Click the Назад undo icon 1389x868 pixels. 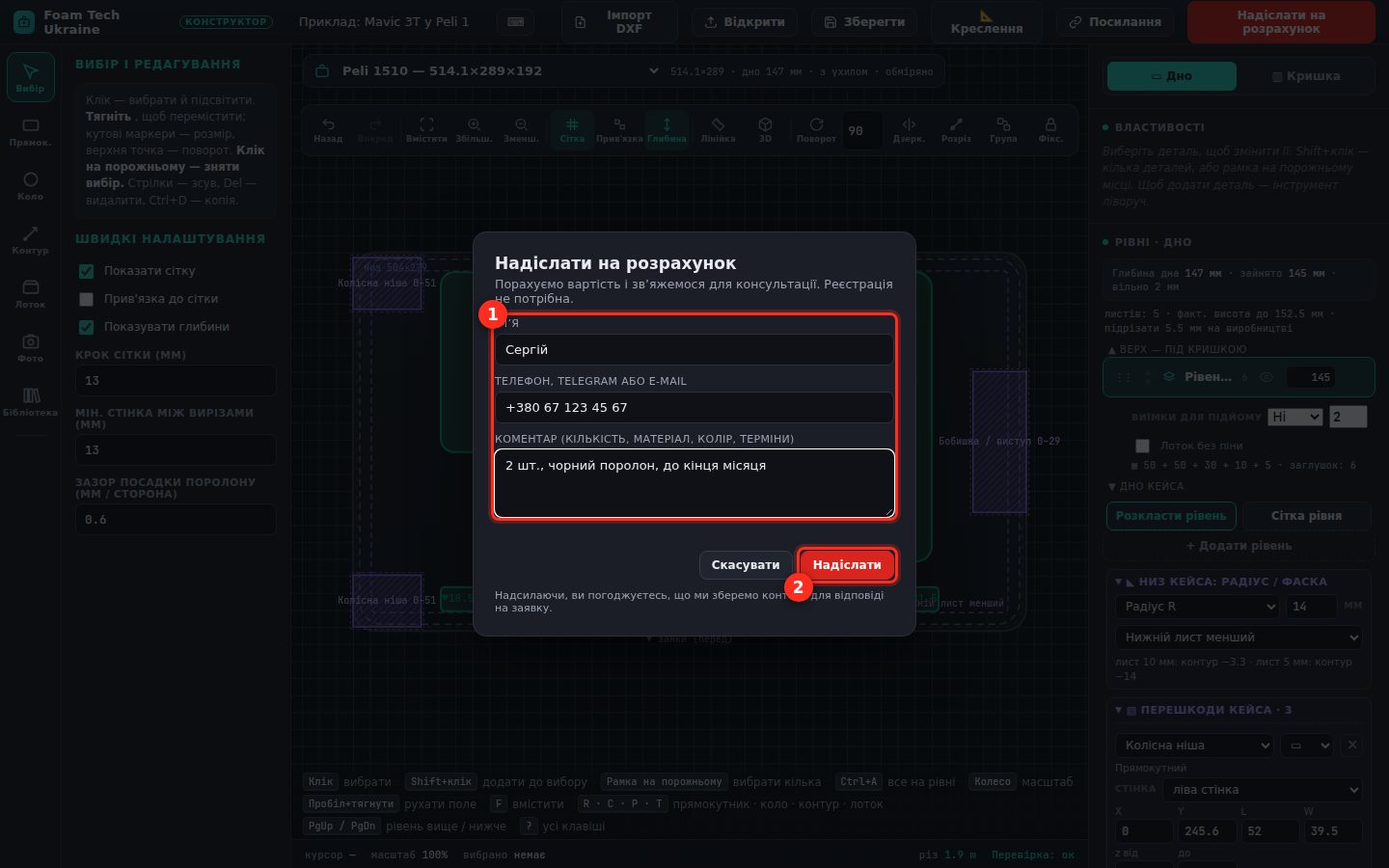click(x=328, y=129)
